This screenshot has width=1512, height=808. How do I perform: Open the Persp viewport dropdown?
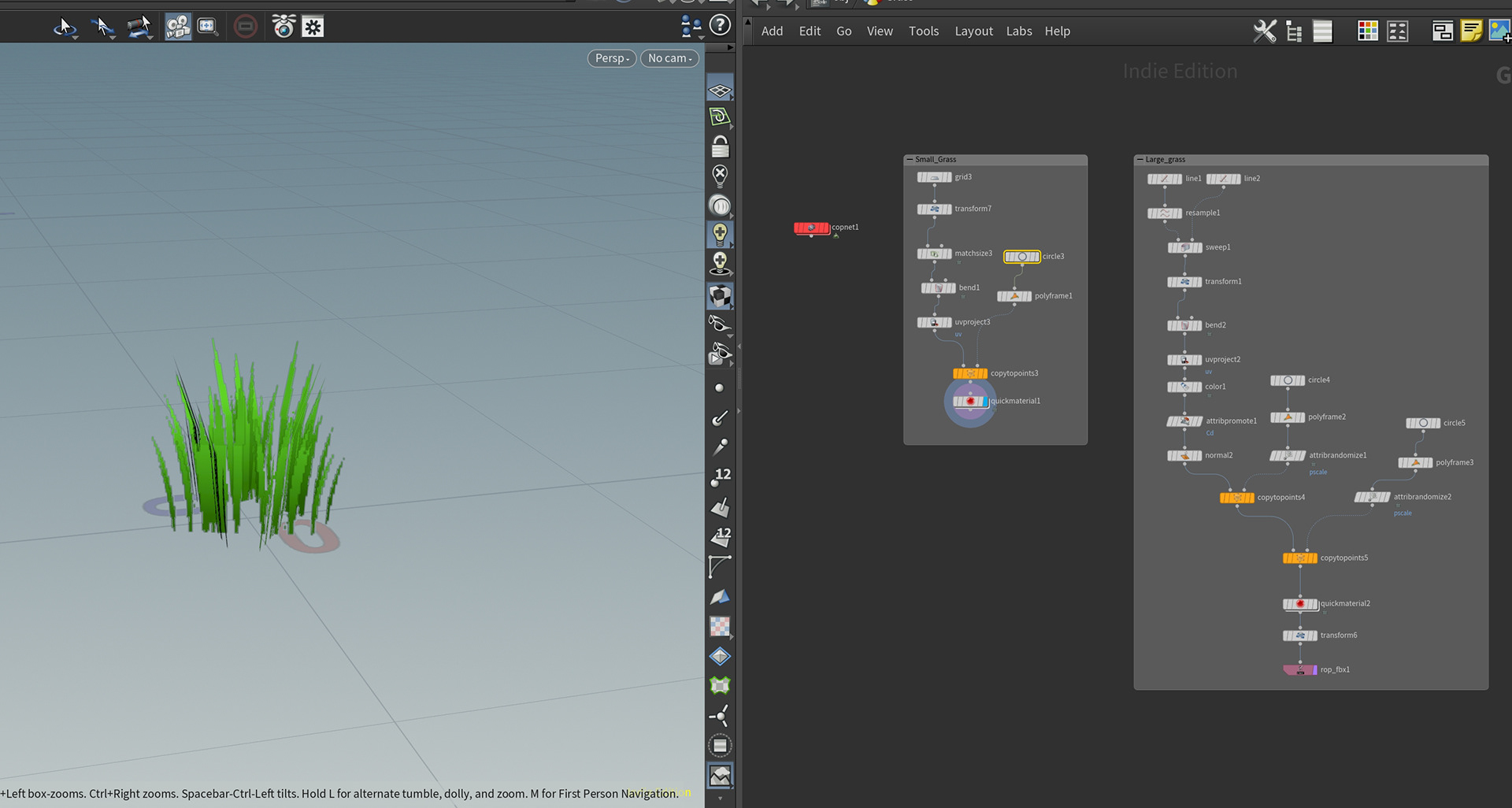pos(611,58)
